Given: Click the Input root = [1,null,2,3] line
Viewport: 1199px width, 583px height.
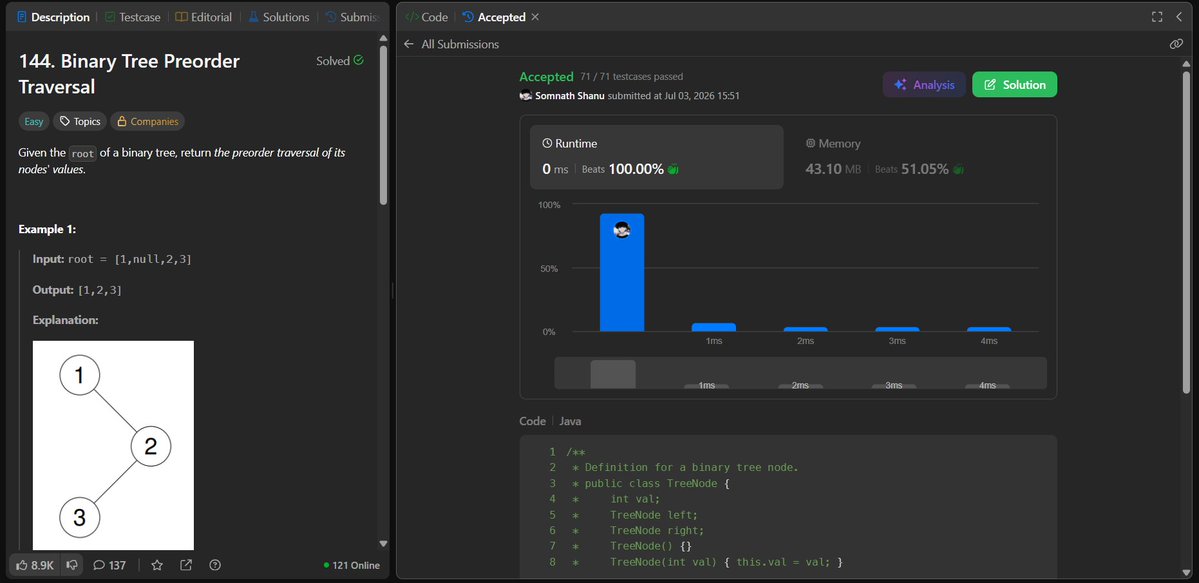Looking at the screenshot, I should click(112, 259).
